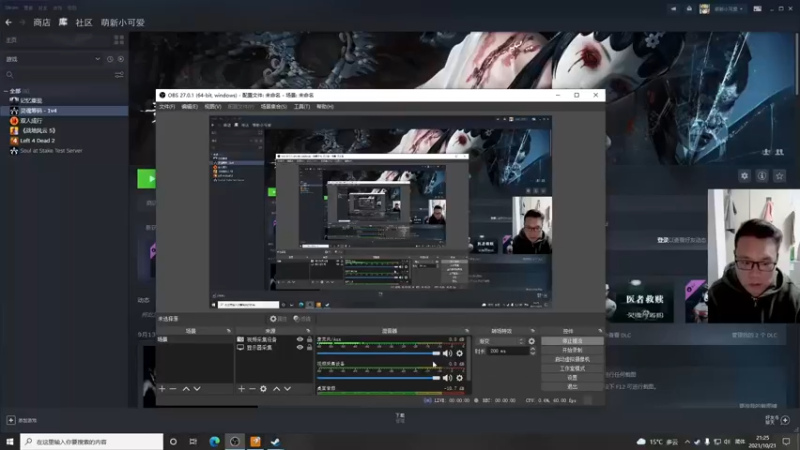Viewport: 800px width, 450px height.
Task: Open game info icon on Steam page
Action: pyautogui.click(x=762, y=176)
